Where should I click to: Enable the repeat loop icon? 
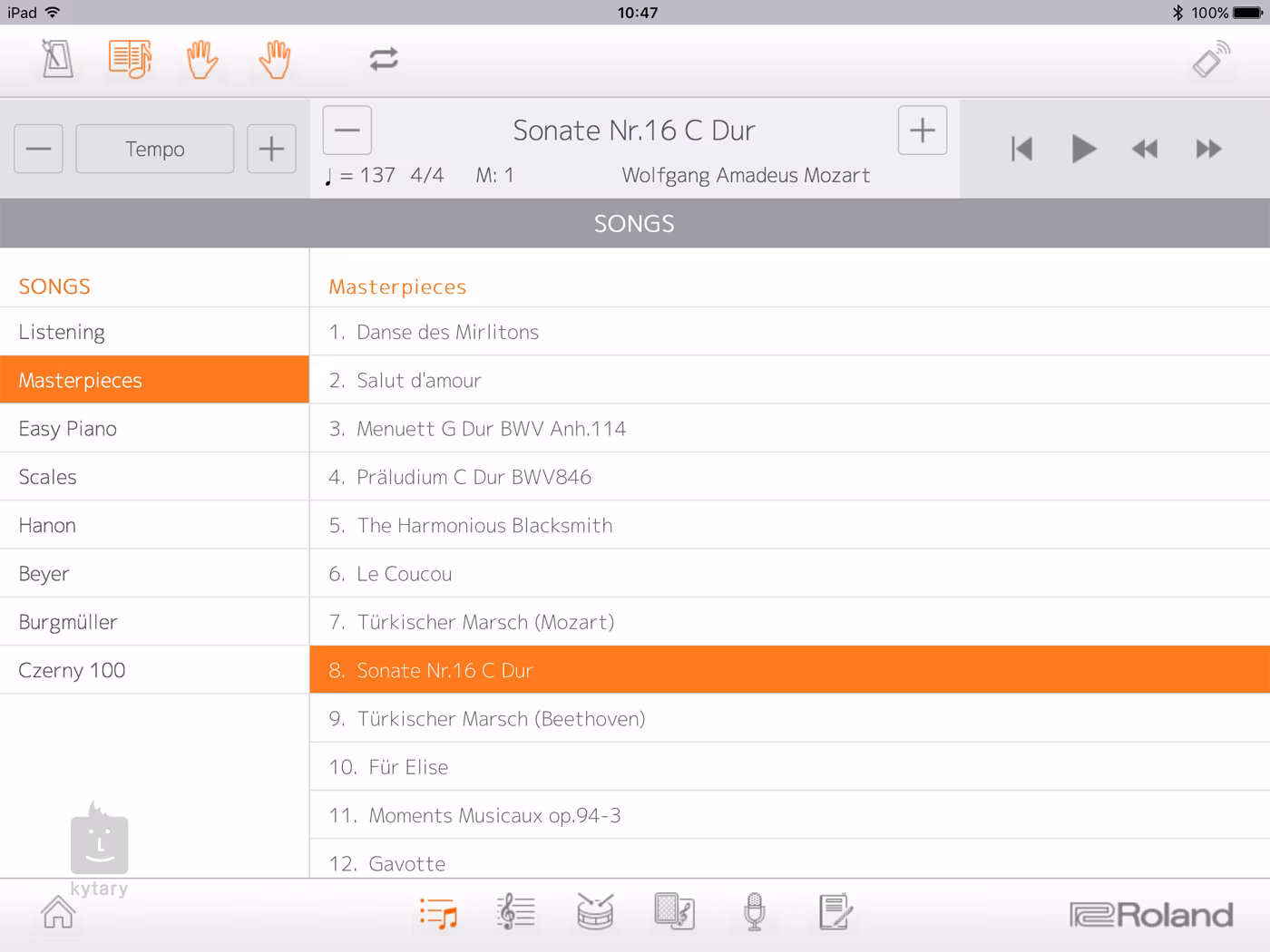coord(384,60)
